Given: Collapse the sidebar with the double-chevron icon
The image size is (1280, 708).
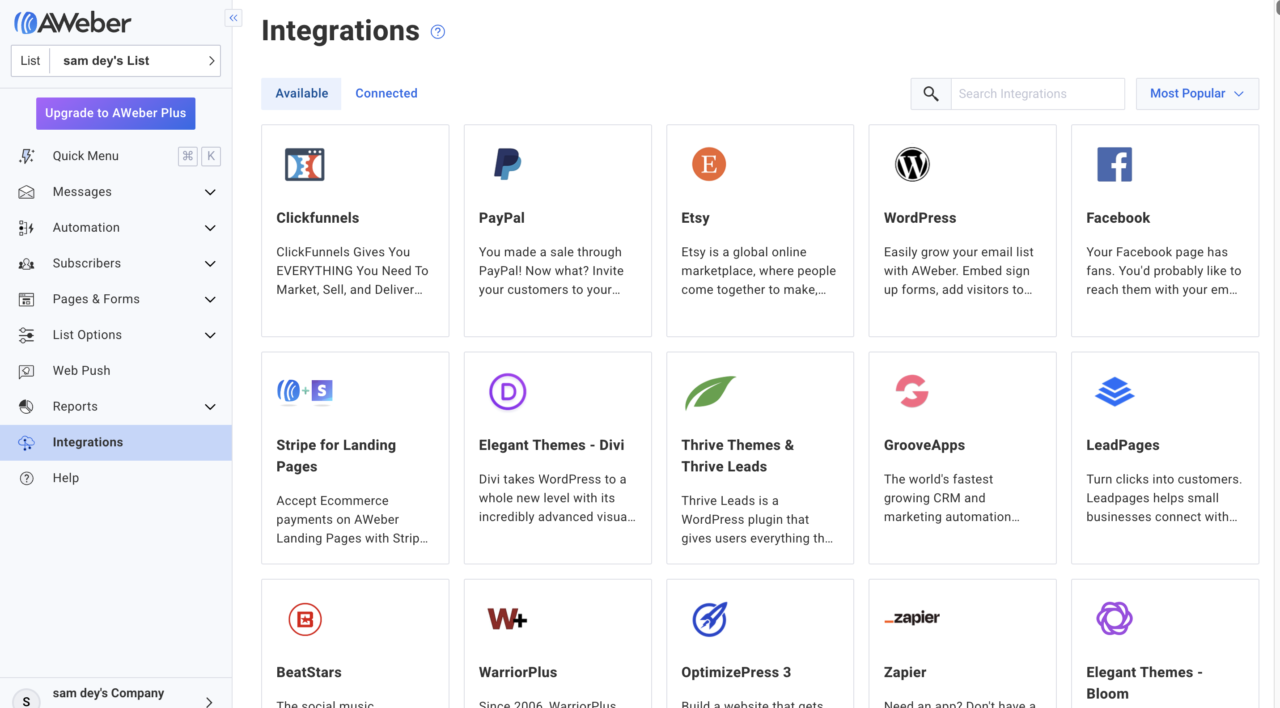Looking at the screenshot, I should [x=233, y=18].
